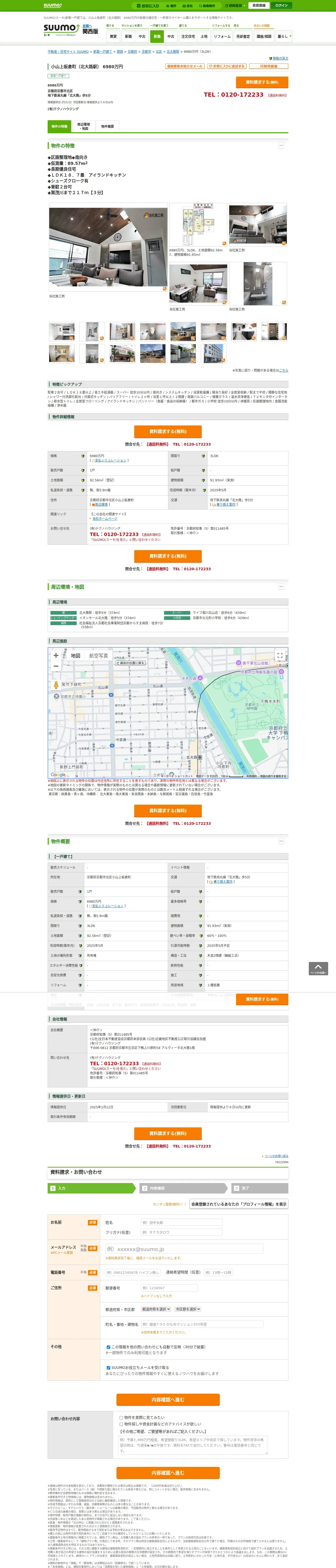Image resolution: width=336 pixels, height=1568 pixels.
Task: Collapse the 物件の特徴 section
Action: (x=281, y=146)
